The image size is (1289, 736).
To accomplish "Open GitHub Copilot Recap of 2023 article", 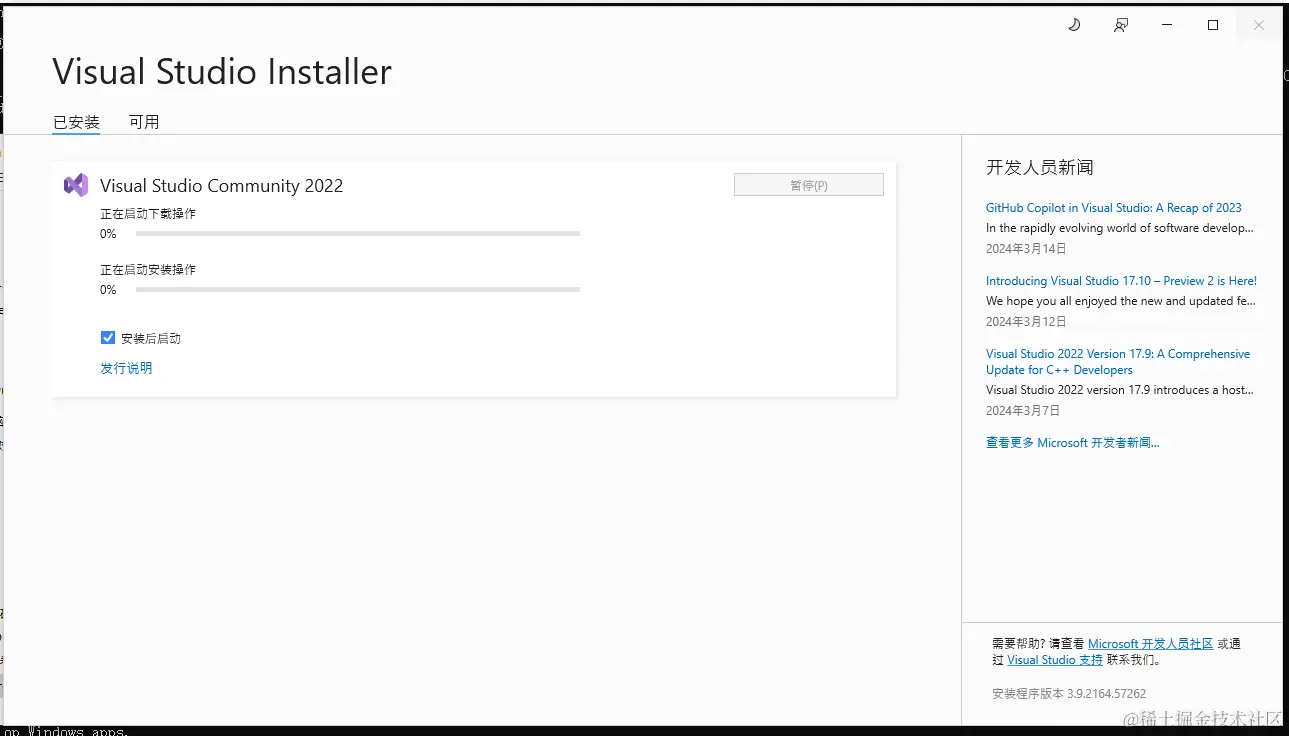I will 1114,208.
